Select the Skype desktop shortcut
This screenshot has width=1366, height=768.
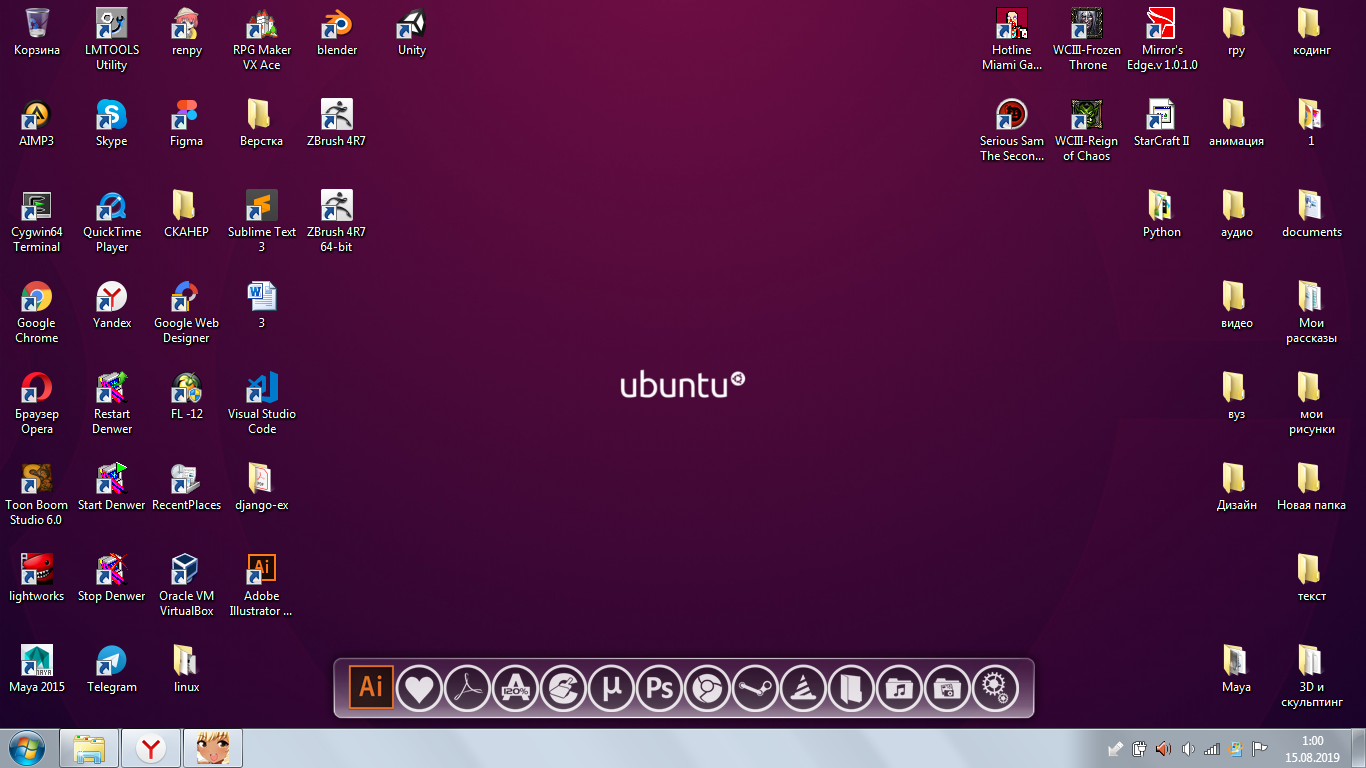point(111,123)
